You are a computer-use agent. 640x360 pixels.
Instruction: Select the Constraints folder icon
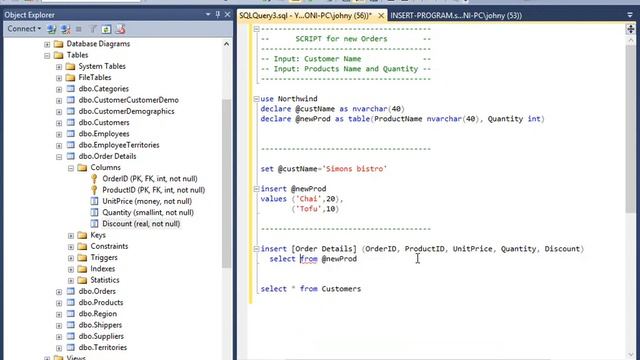tap(82, 246)
